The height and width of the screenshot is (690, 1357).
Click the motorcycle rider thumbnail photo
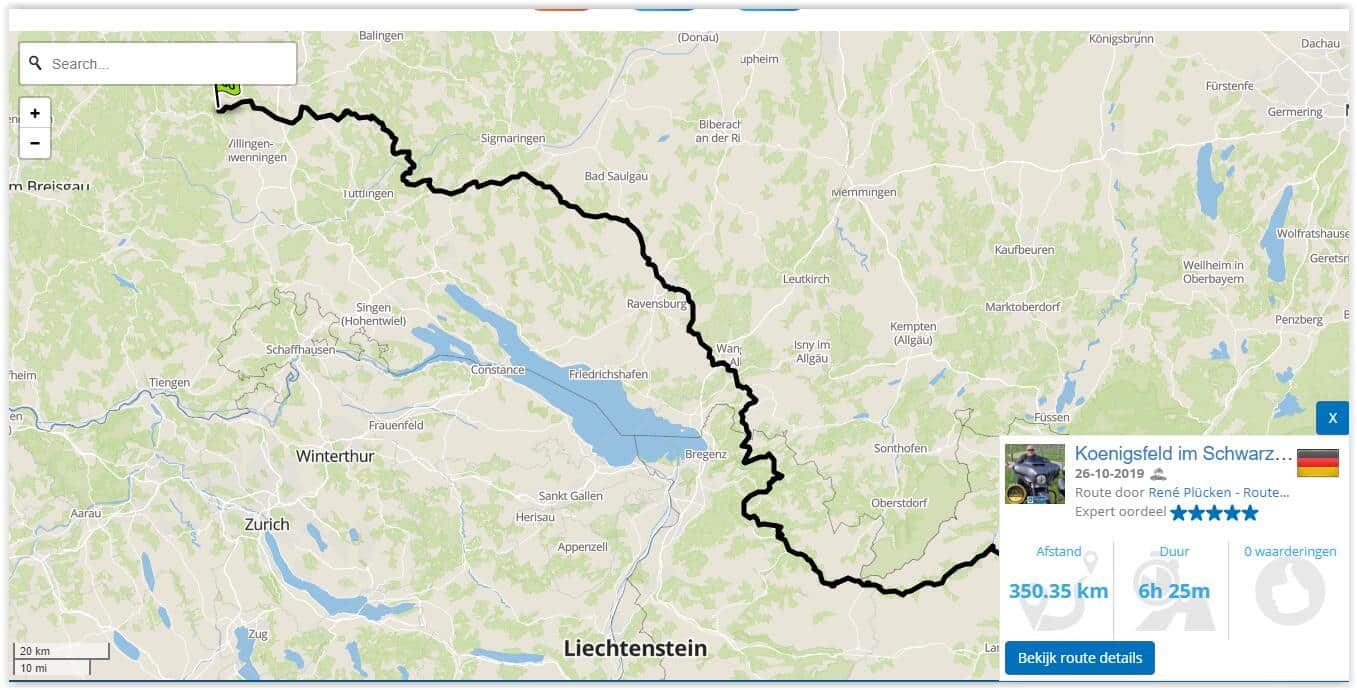(x=1035, y=474)
